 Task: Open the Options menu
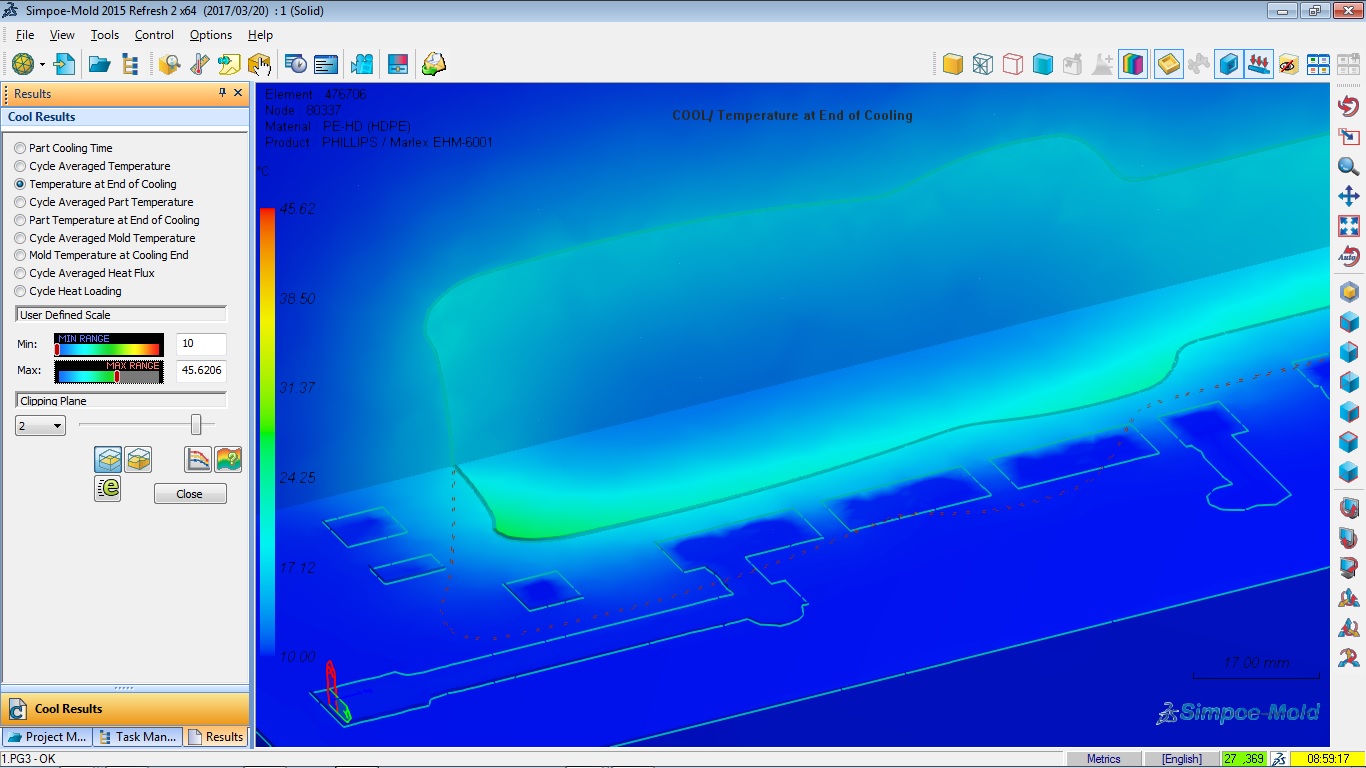tap(211, 35)
